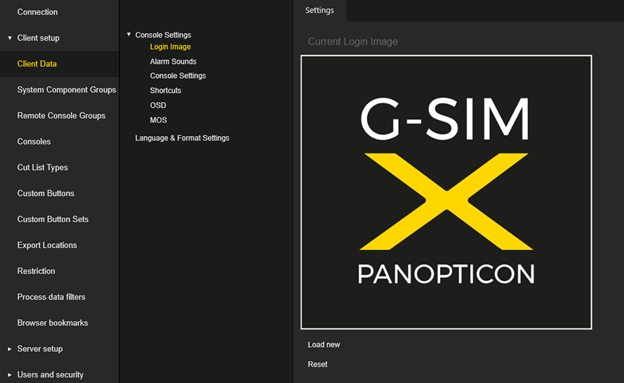Expand the Server setup section
The image size is (624, 383).
(x=10, y=349)
